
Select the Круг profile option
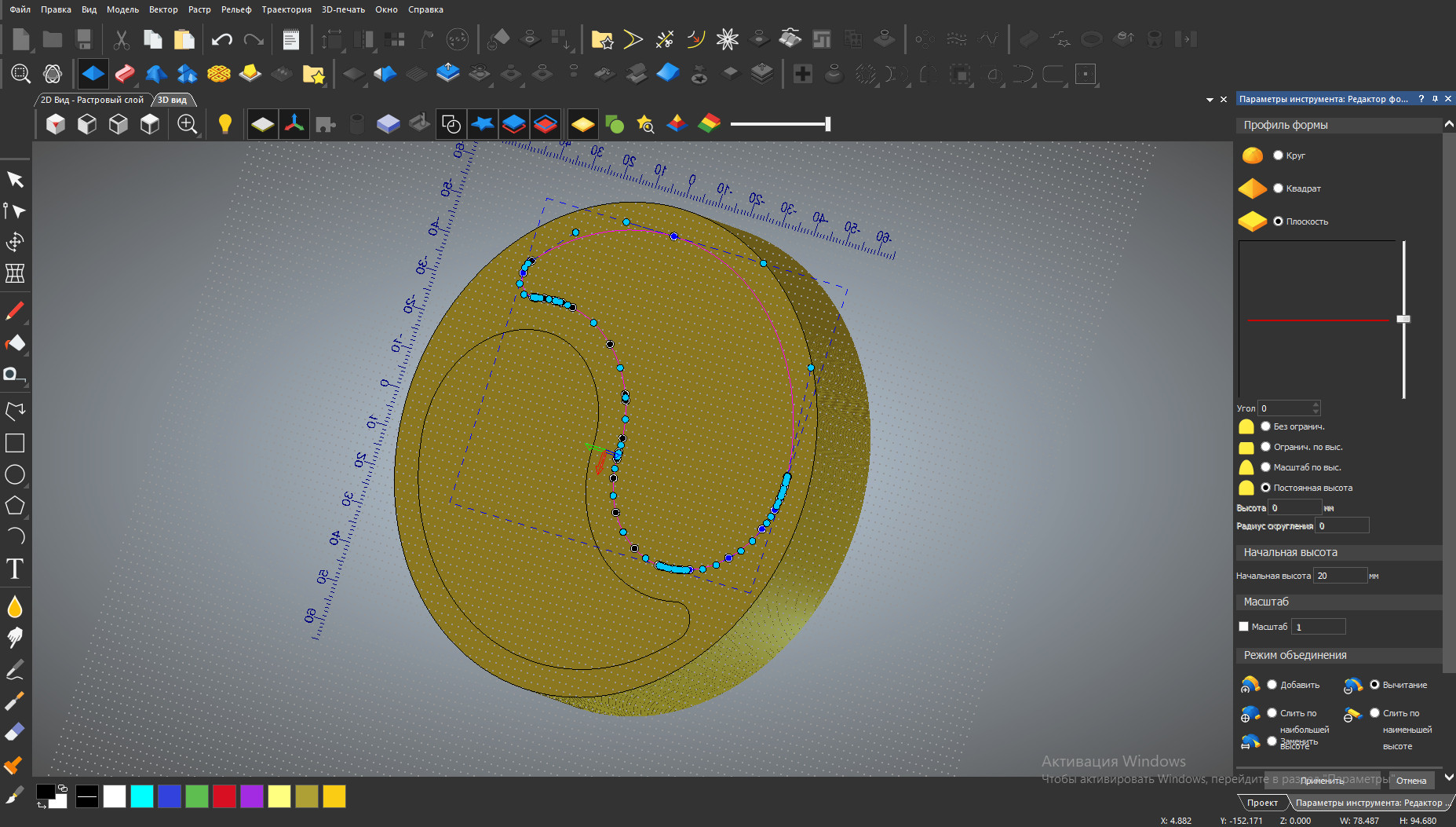[1278, 156]
